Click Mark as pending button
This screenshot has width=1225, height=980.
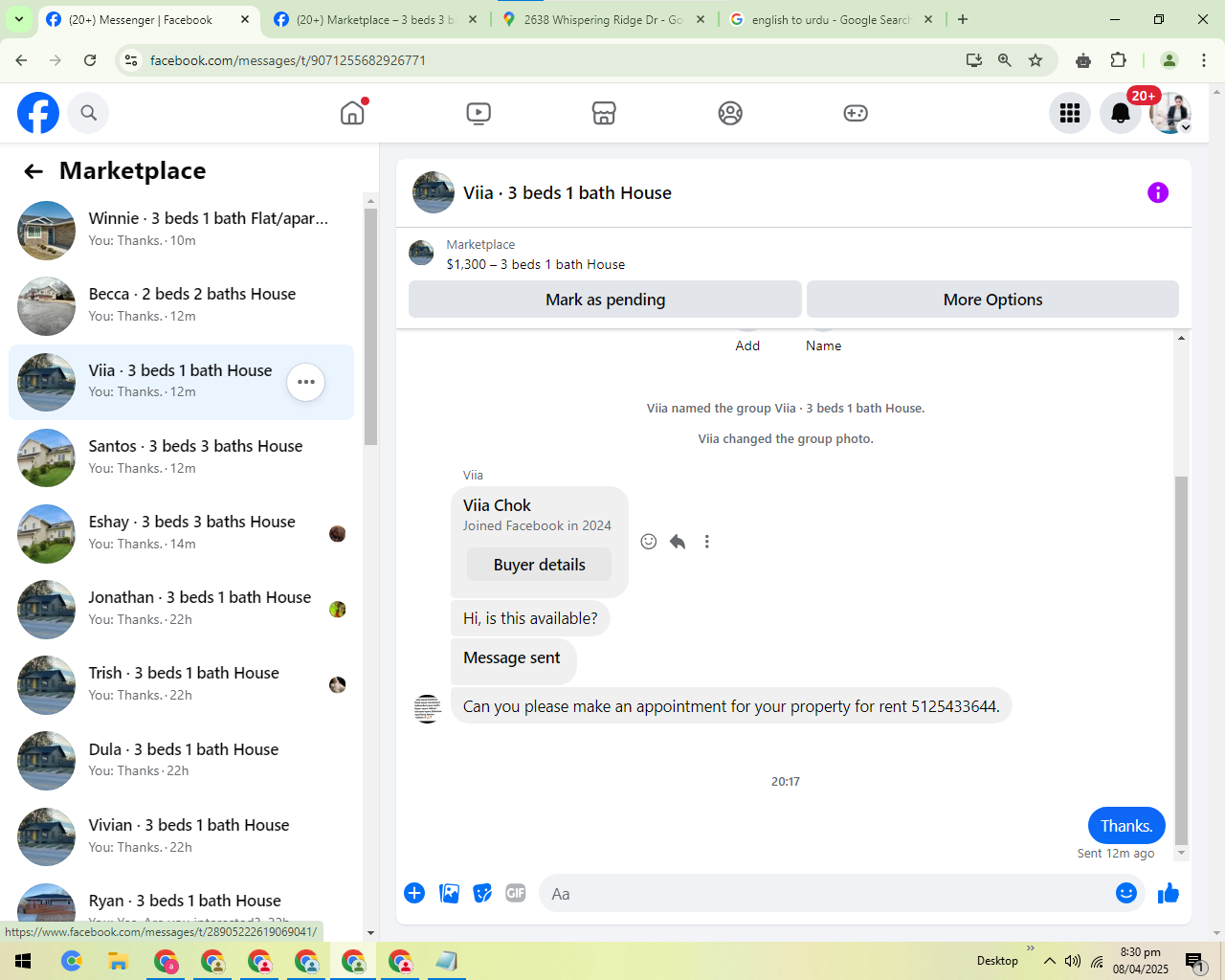click(x=605, y=300)
